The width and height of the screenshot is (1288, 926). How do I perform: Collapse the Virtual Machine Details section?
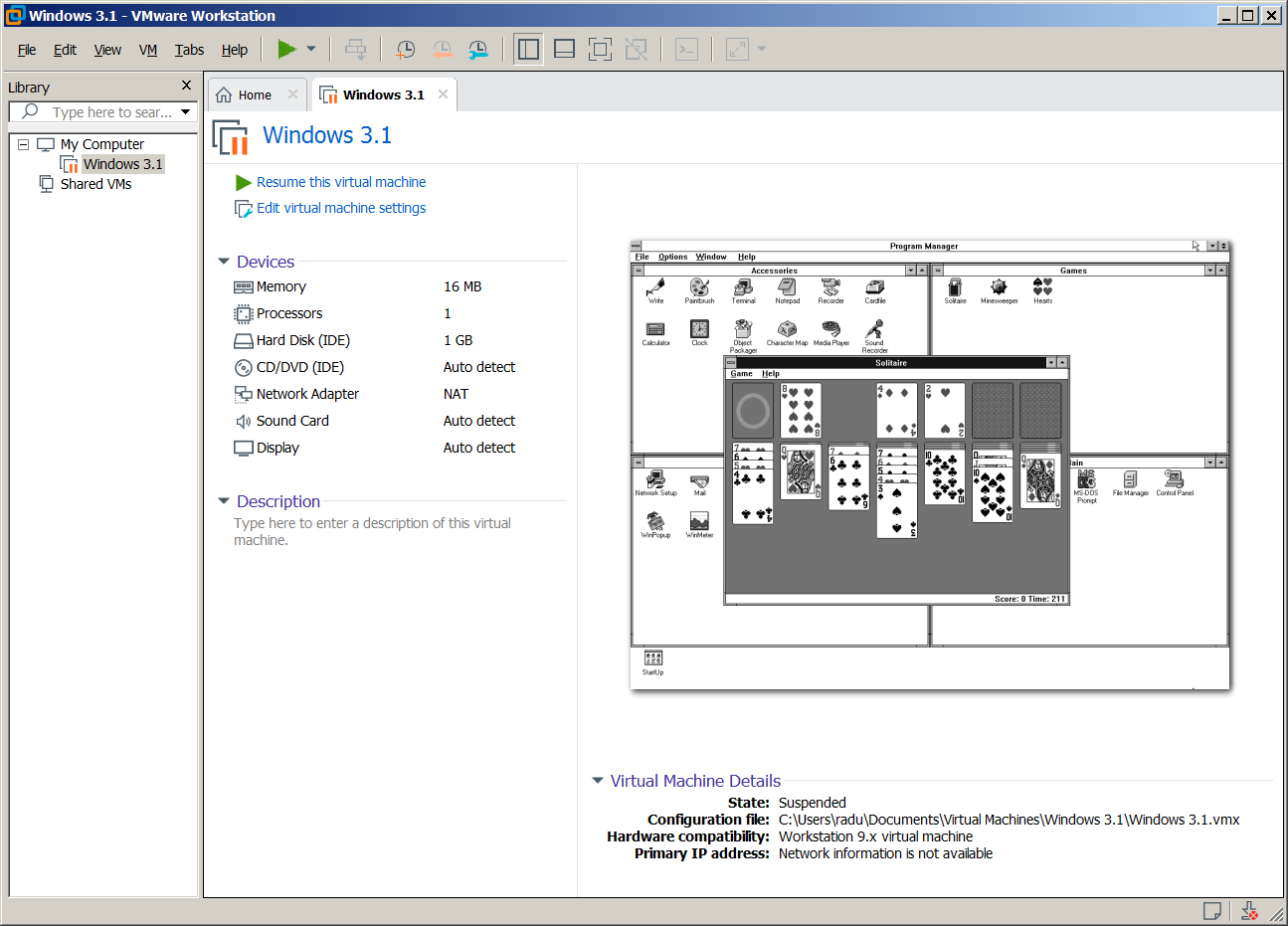[598, 781]
